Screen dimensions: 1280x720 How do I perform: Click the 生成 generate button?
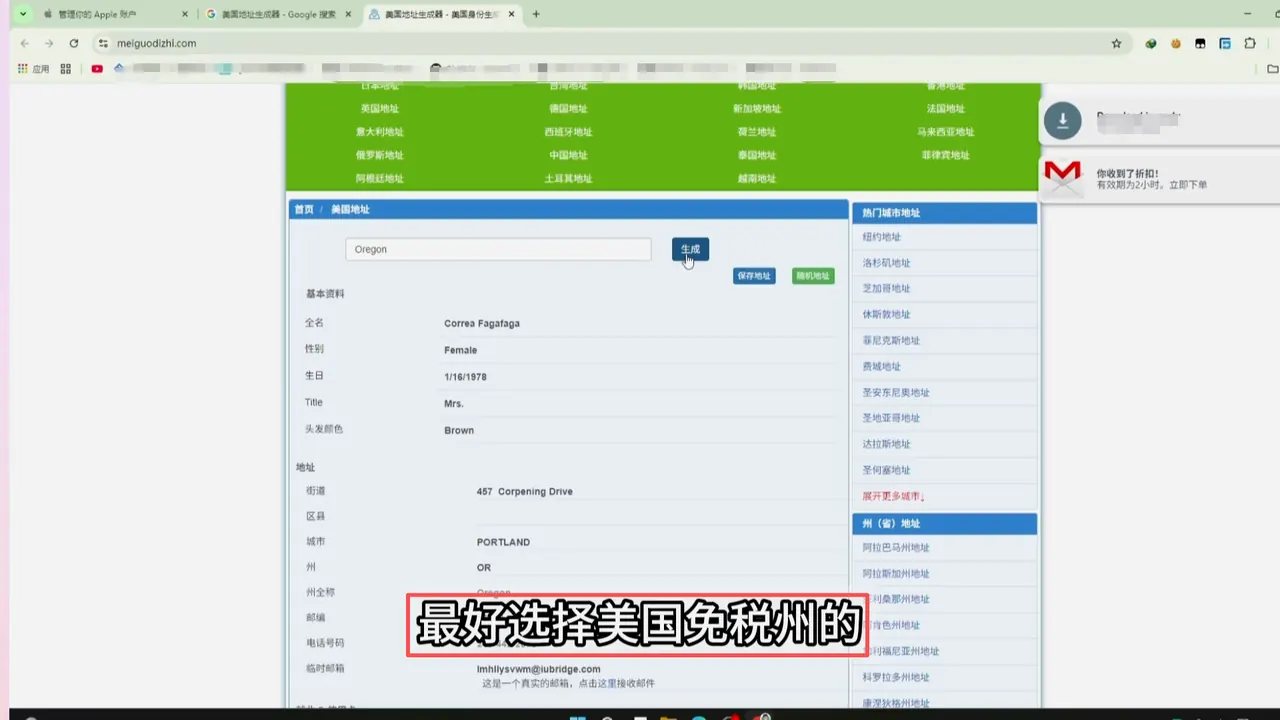[690, 249]
